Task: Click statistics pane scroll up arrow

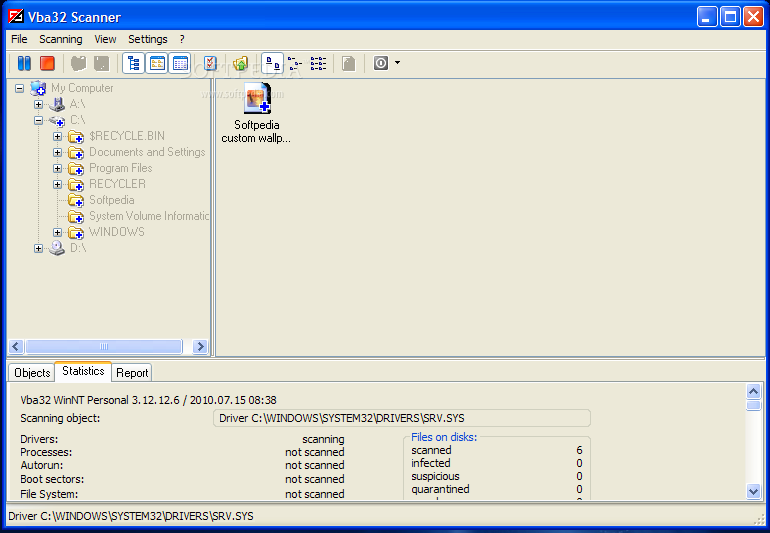Action: [x=754, y=391]
